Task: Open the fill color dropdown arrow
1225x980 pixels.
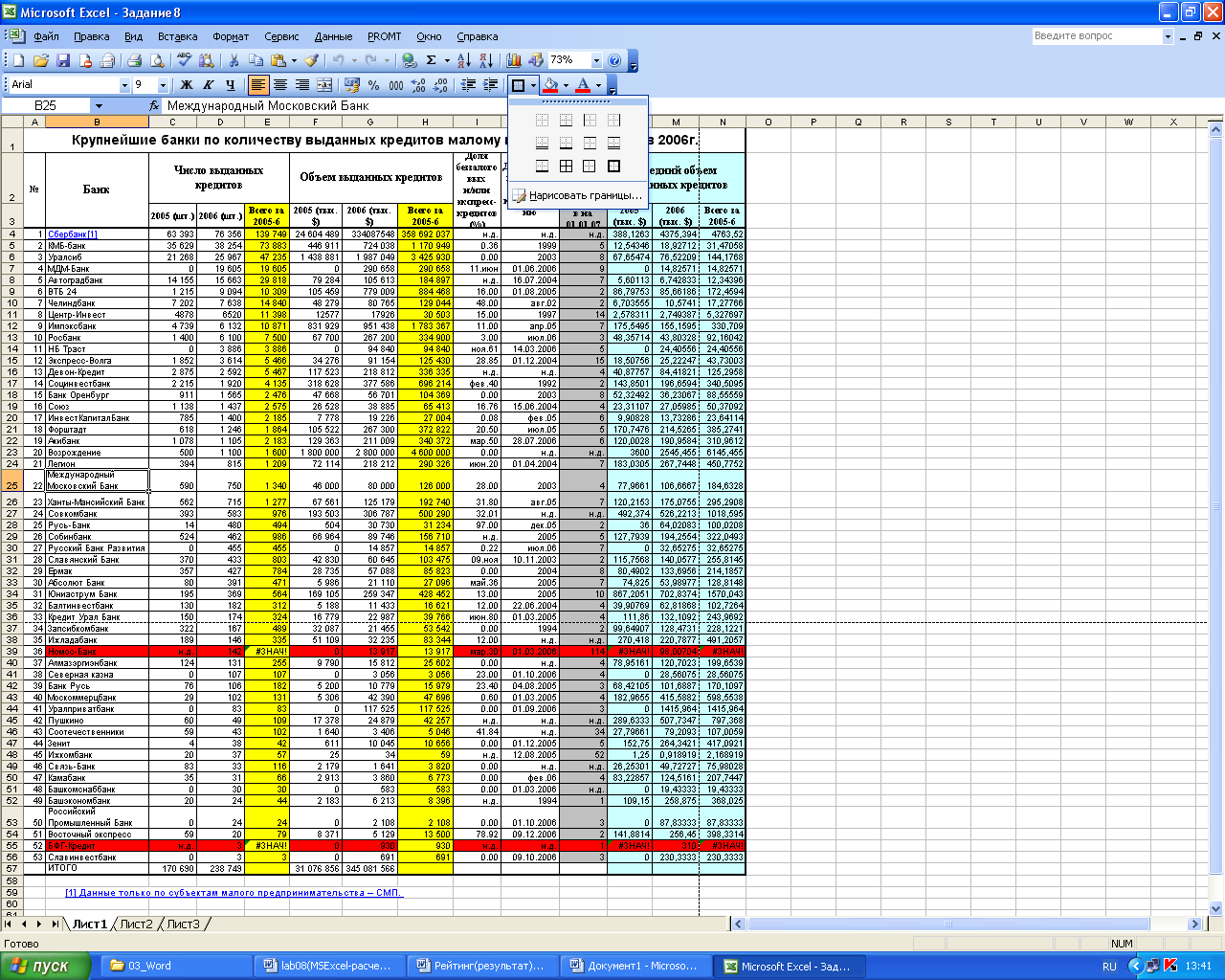Action: click(x=566, y=85)
